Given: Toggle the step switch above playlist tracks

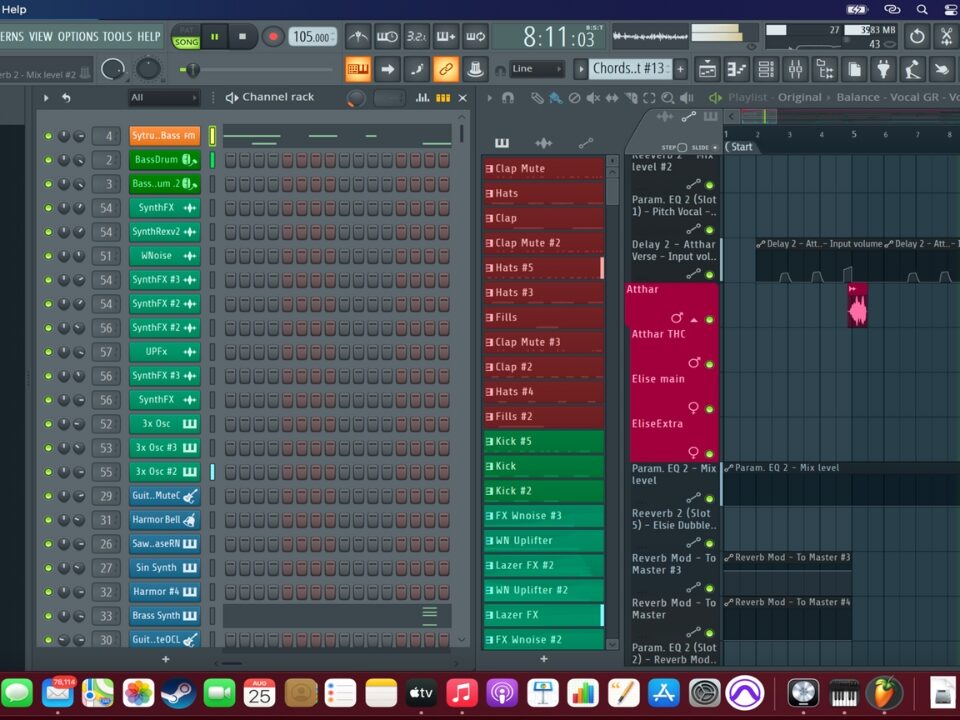Looking at the screenshot, I should (681, 147).
